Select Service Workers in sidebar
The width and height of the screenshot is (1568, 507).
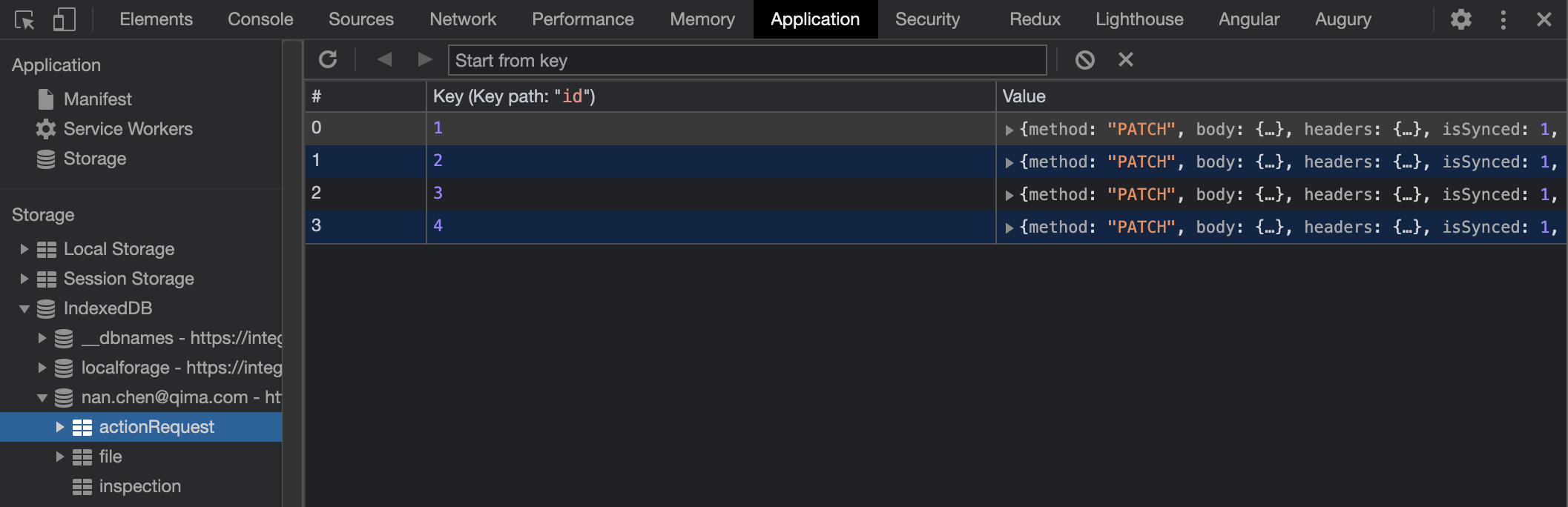pos(128,129)
